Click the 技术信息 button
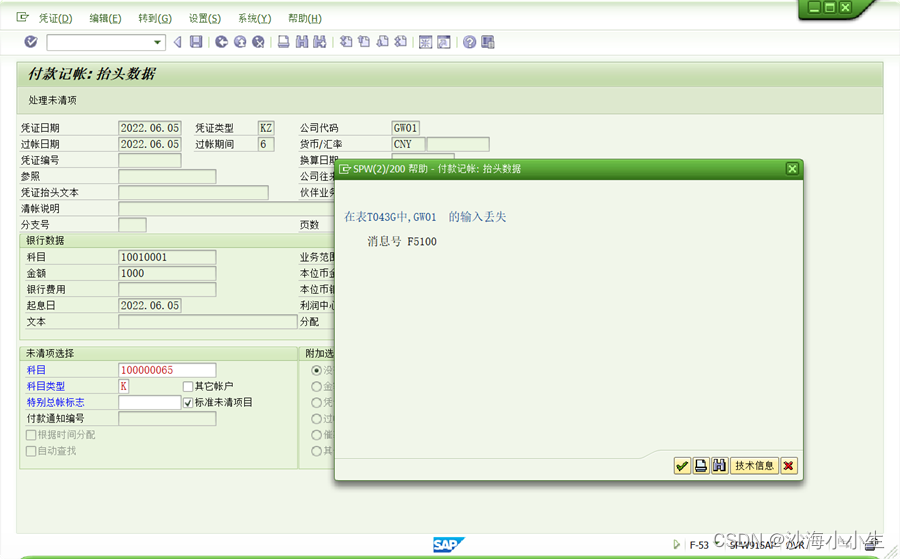Image resolution: width=900 pixels, height=559 pixels. tap(754, 465)
